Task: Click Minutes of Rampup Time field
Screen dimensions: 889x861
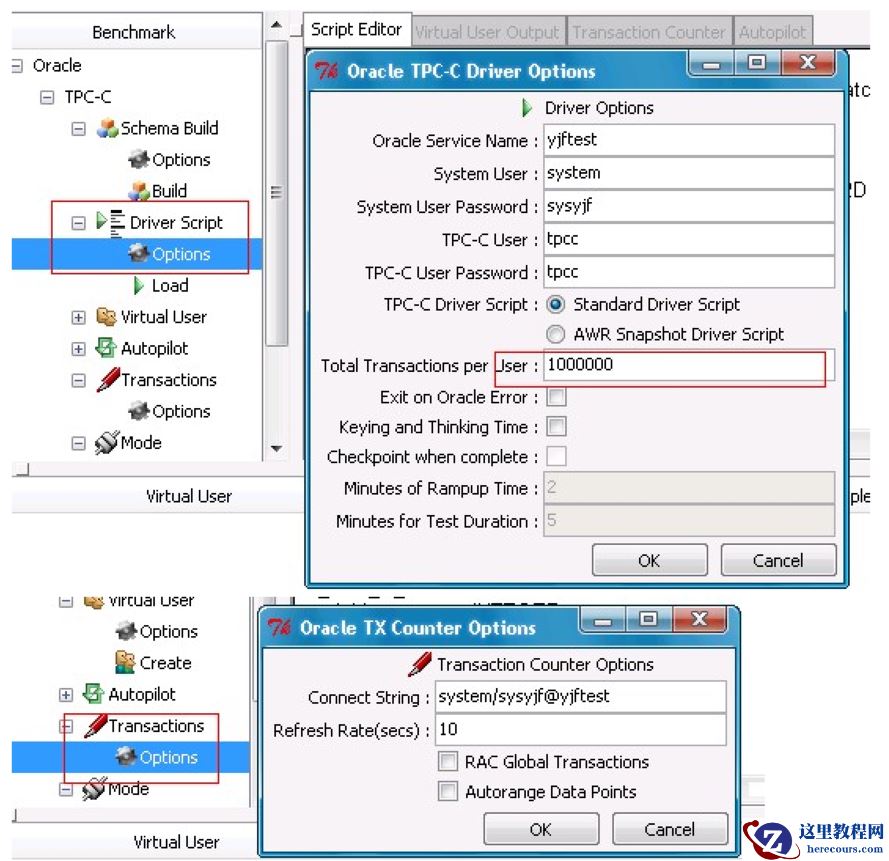Action: (x=689, y=487)
